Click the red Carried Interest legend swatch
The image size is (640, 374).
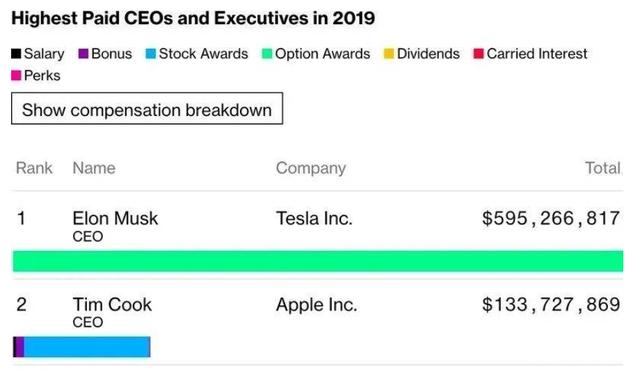pos(478,53)
